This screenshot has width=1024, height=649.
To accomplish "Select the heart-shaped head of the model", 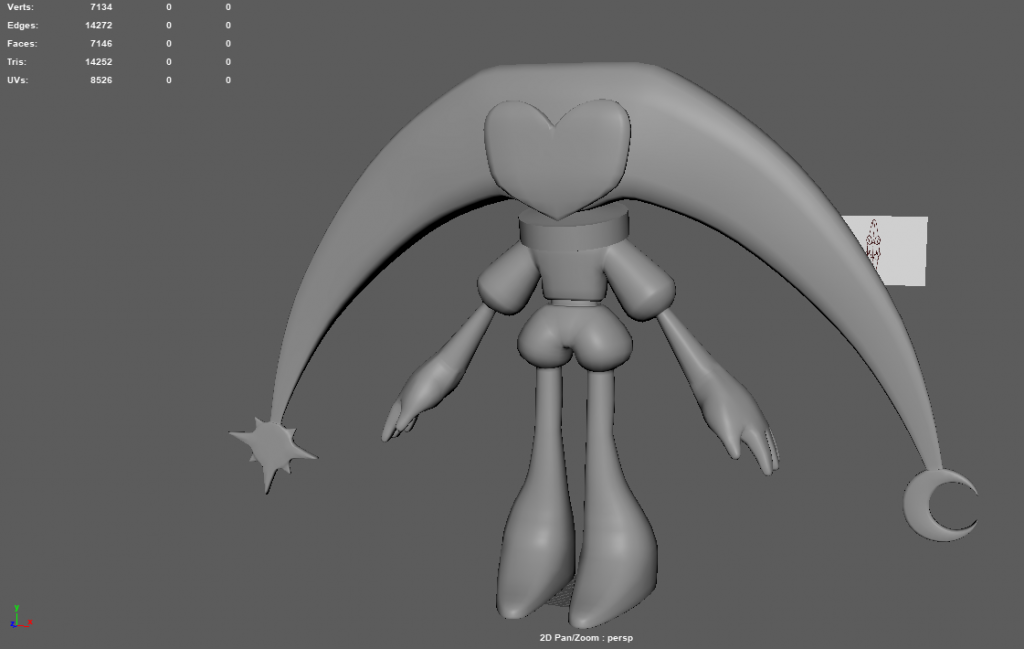I will pyautogui.click(x=557, y=159).
